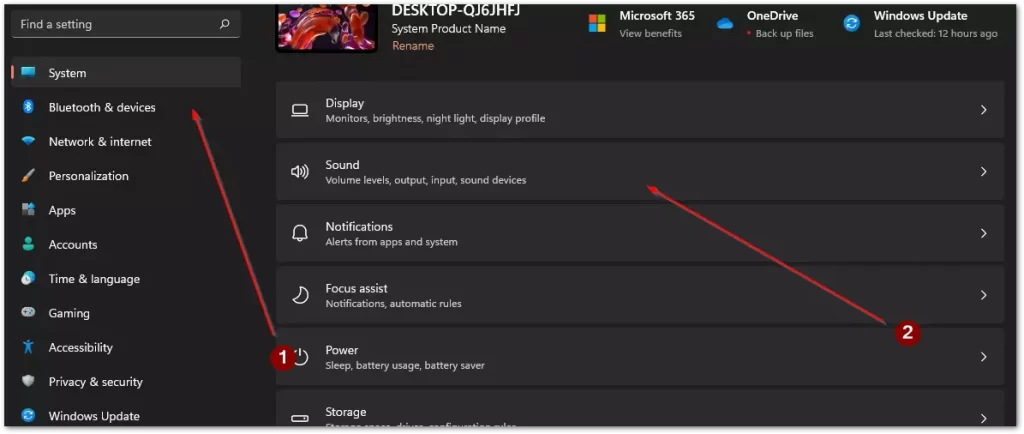
Task: Click the Gaming controller icon
Action: tap(28, 313)
